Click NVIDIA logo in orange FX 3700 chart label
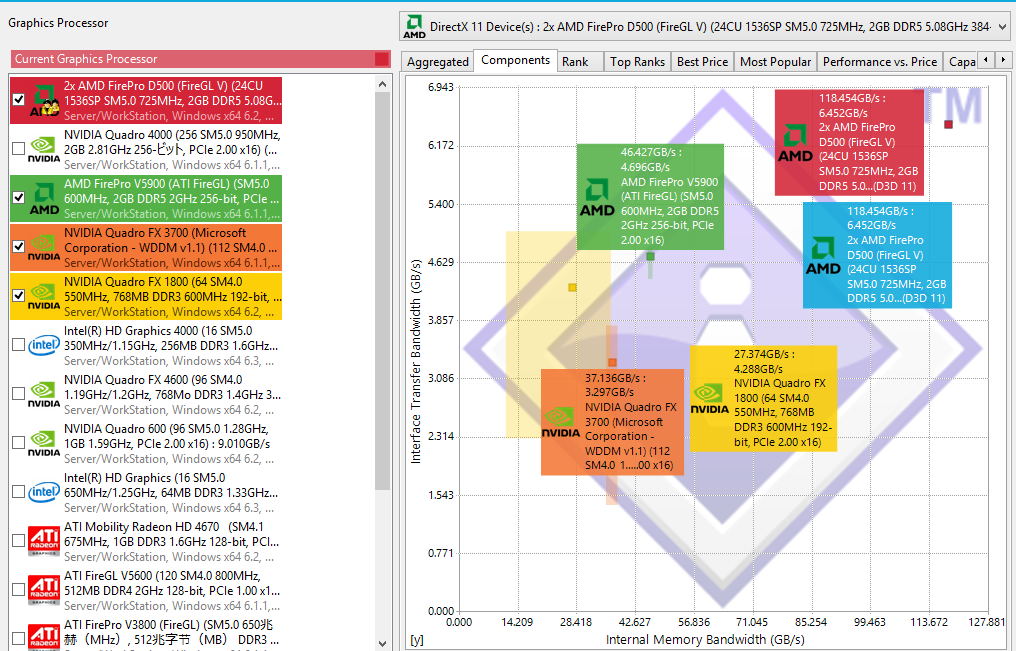Screen dimensions: 1016x651 click(x=560, y=423)
